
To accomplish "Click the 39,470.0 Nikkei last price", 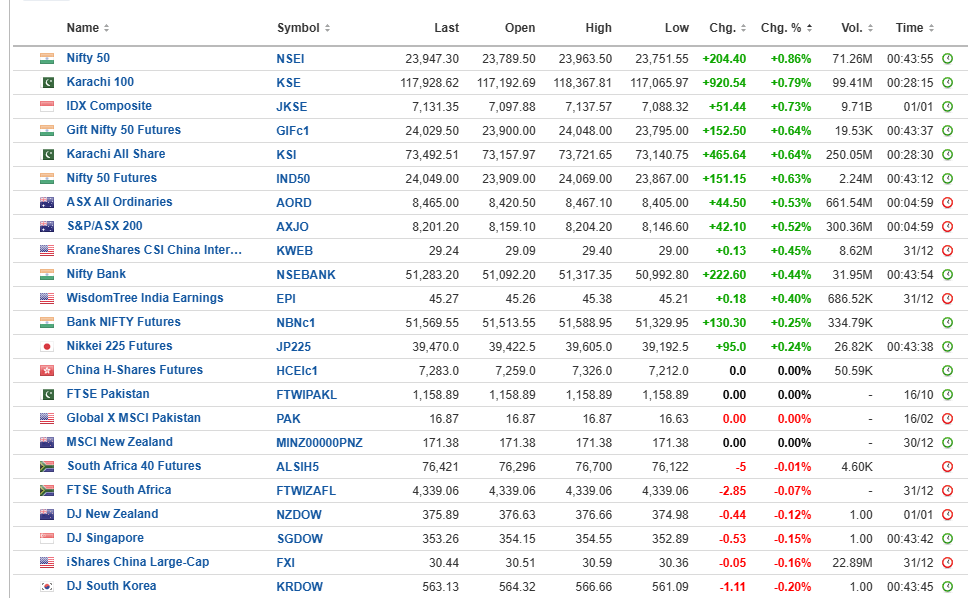I will pos(435,347).
